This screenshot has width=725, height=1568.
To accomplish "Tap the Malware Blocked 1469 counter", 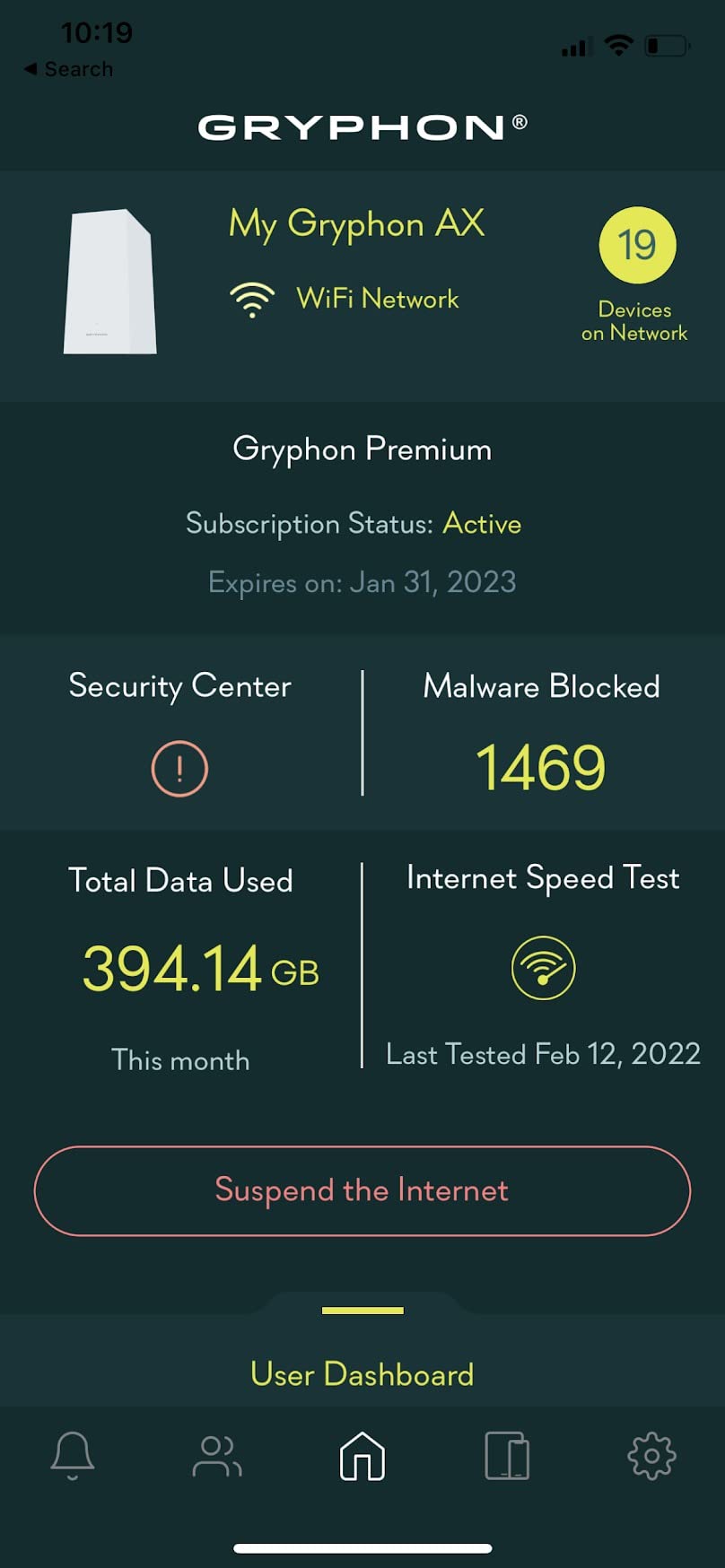I will (541, 765).
